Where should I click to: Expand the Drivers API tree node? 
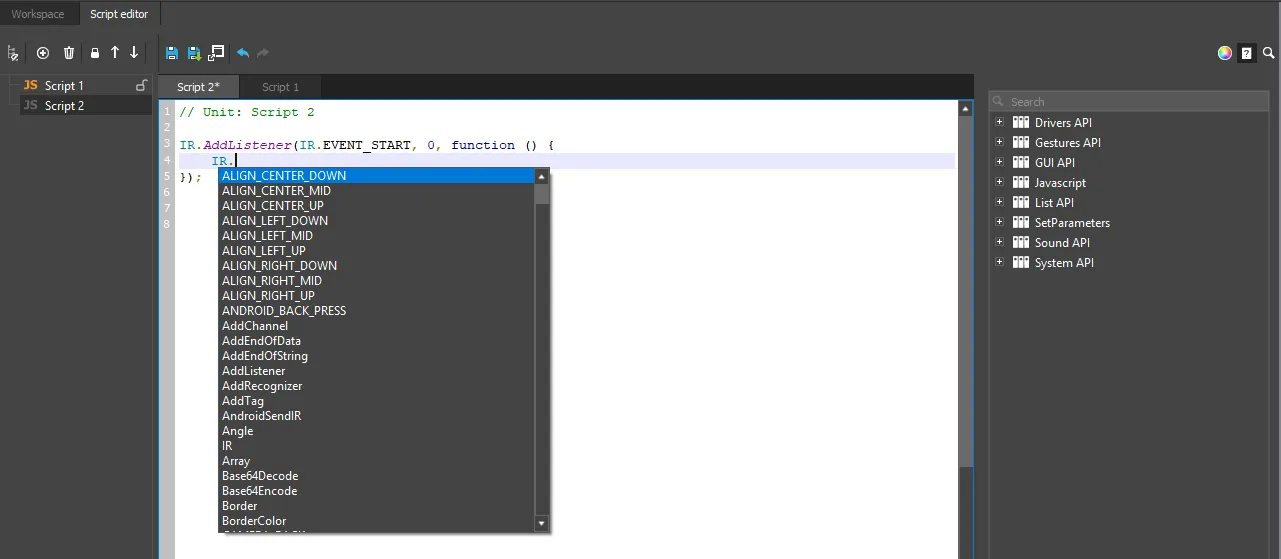click(999, 122)
